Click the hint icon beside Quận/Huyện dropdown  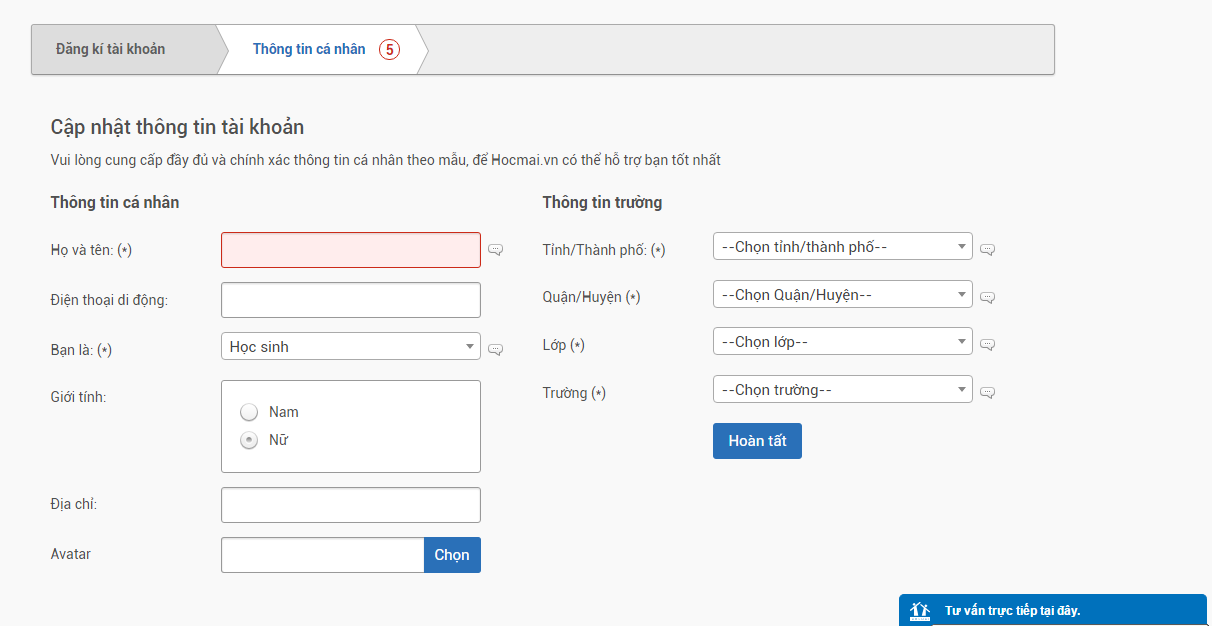click(987, 298)
